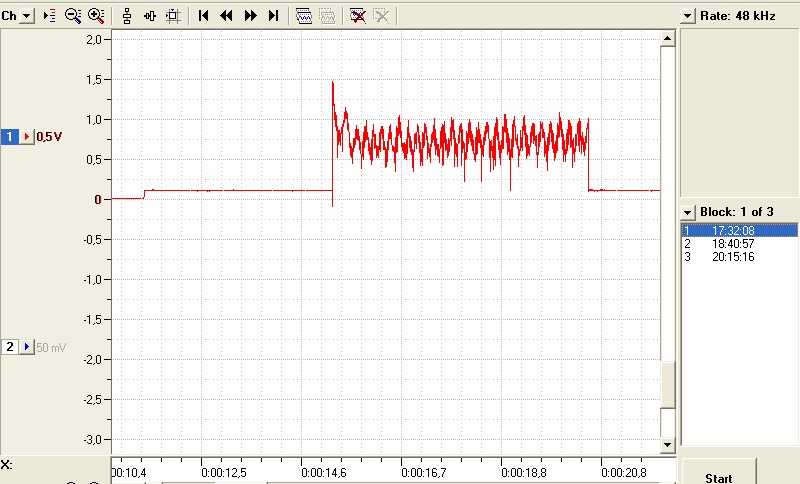
Task: Select block 1 recorded at 17:32:08
Action: click(739, 231)
